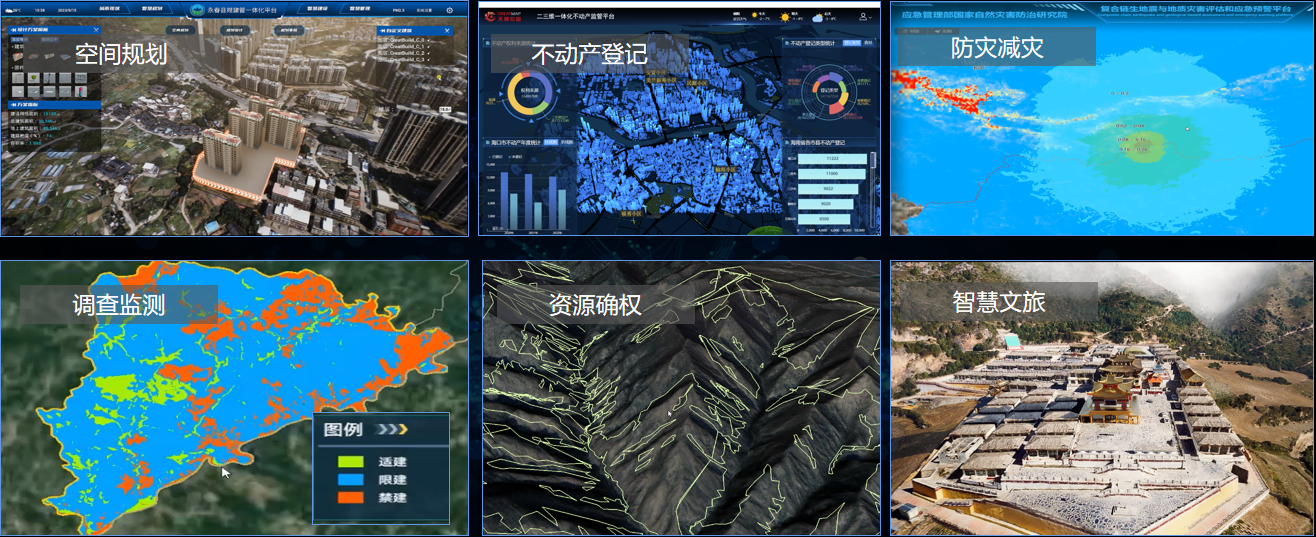This screenshot has height=537, width=1316.
Task: Click the cloudy weather icon for 后天
Action: (x=818, y=18)
